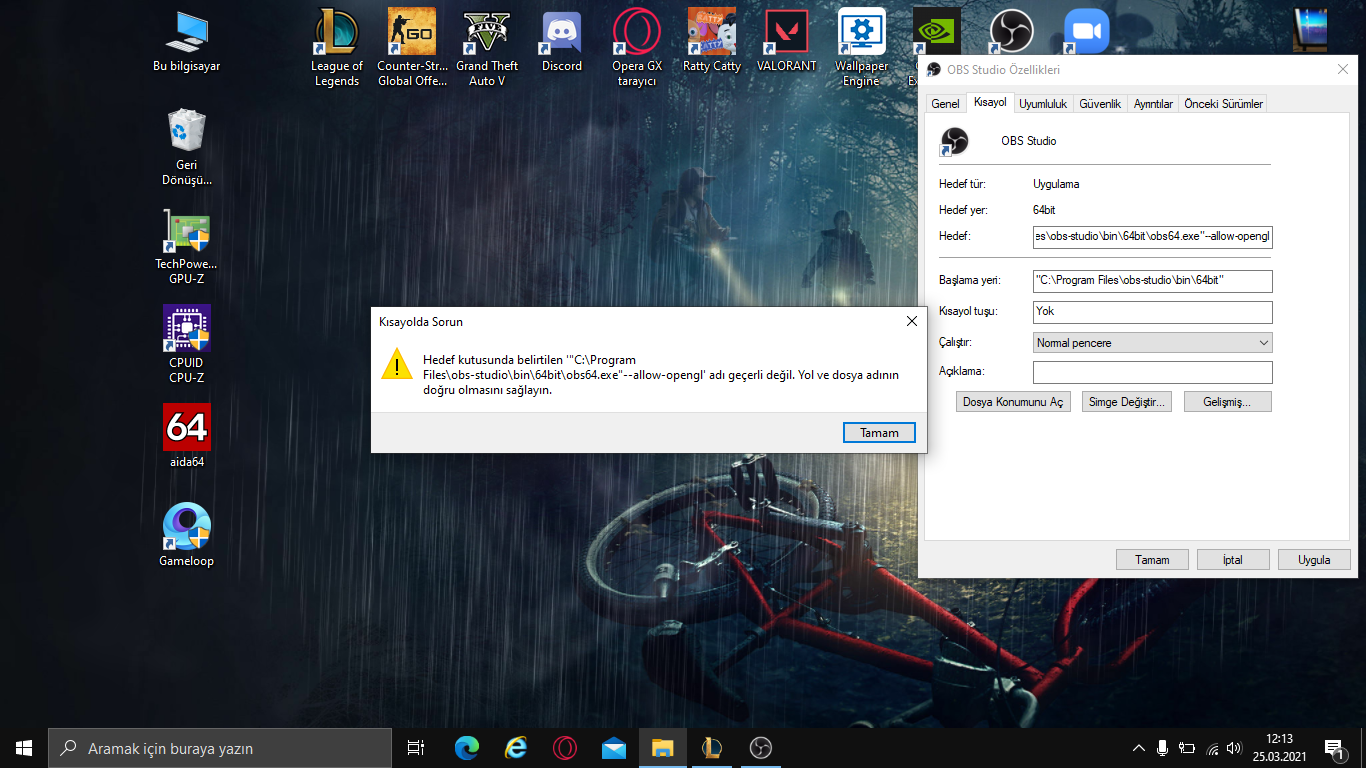Select the Geri Dönüşüm recycle bin icon

[x=186, y=146]
